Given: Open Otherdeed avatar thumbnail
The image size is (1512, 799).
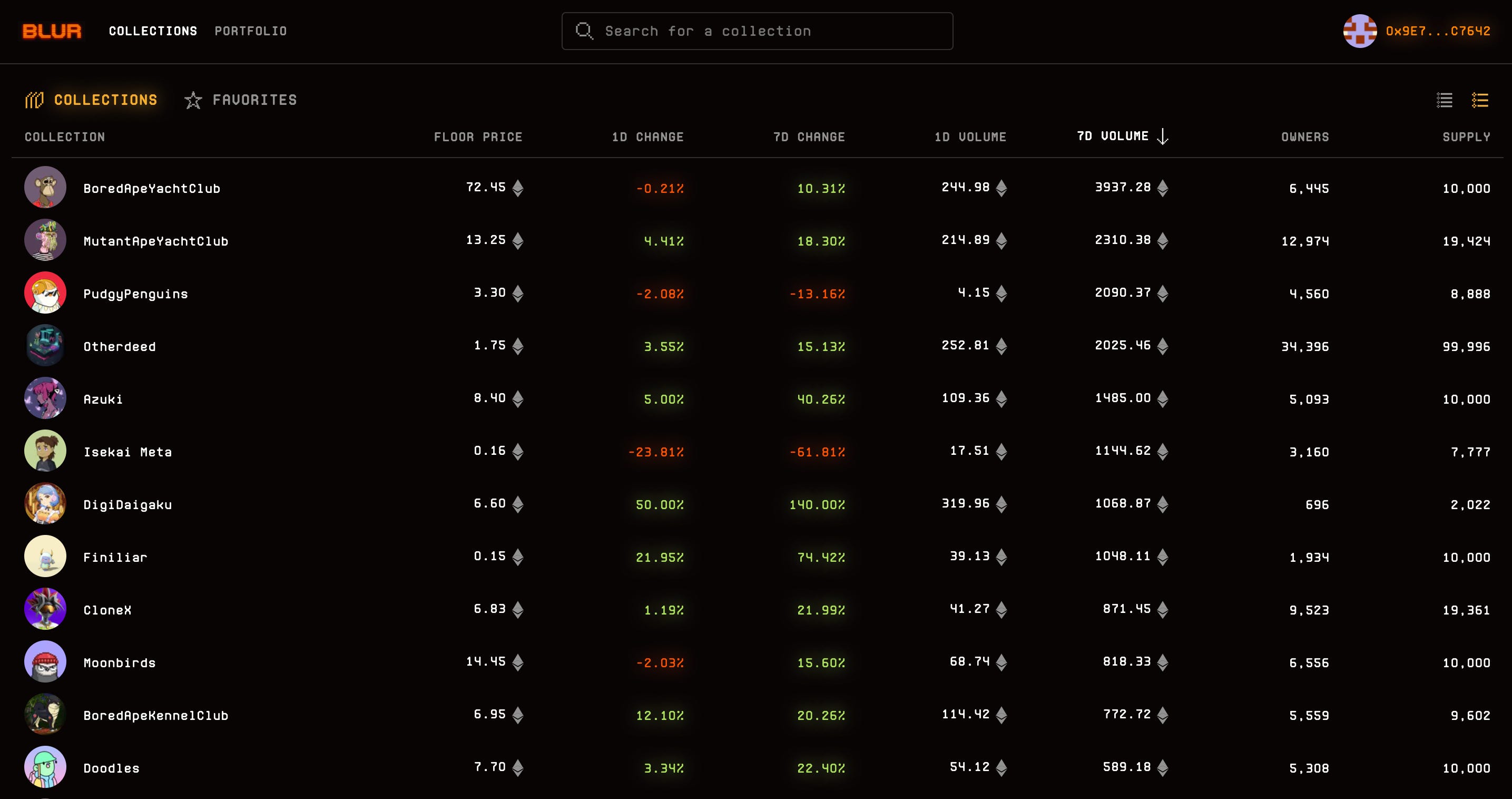Looking at the screenshot, I should [45, 345].
